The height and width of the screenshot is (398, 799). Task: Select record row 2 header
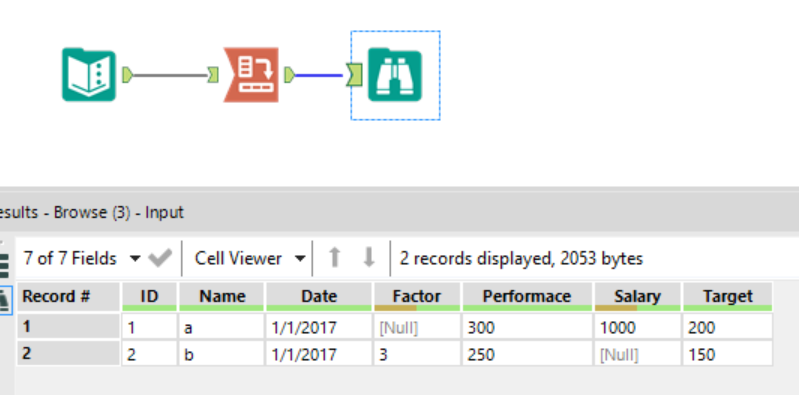click(x=69, y=353)
